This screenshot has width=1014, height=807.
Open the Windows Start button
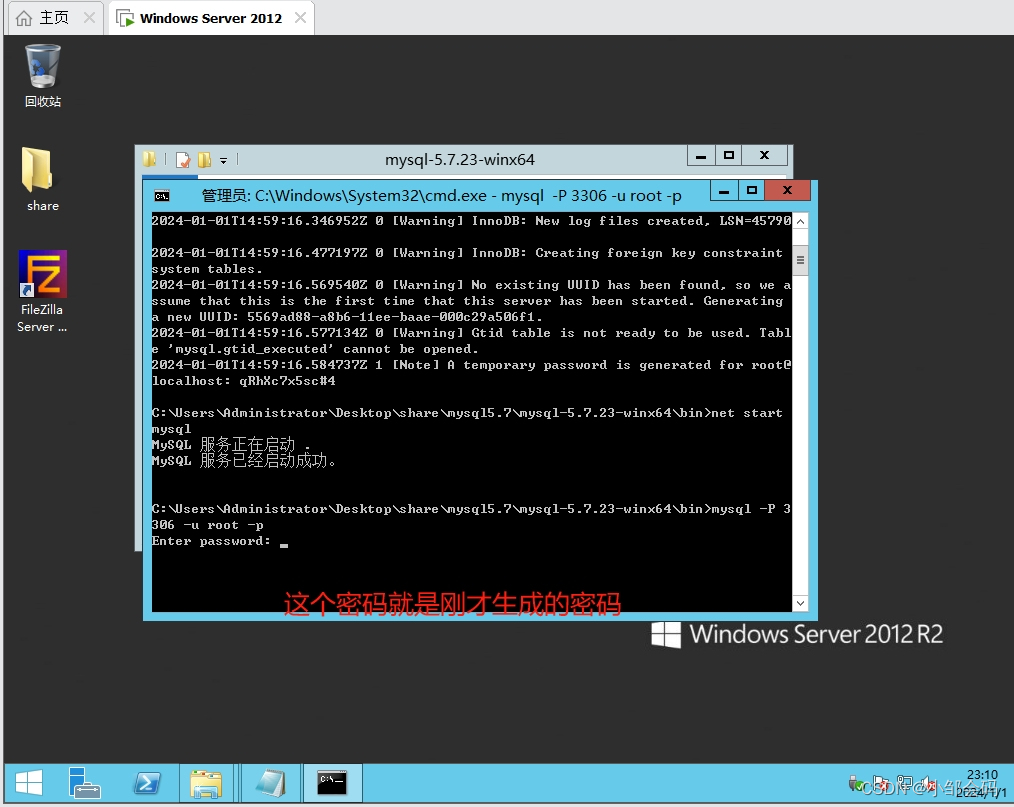point(28,783)
